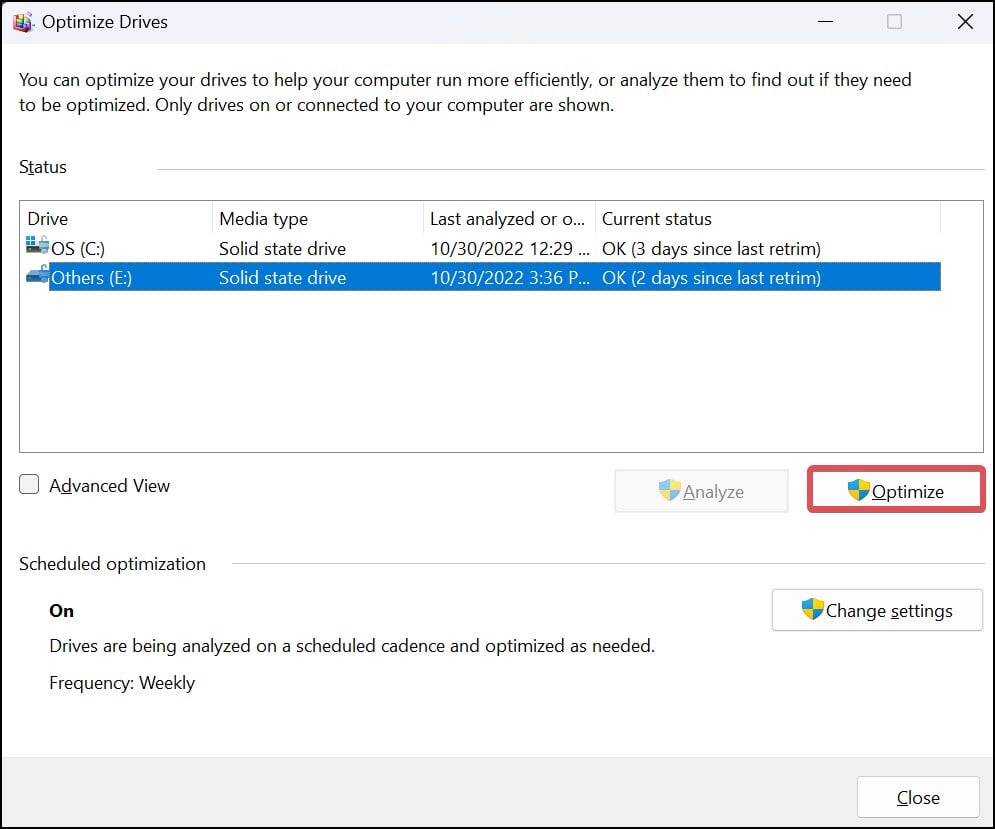
Task: Minimize the Optimize Drives window
Action: point(823,22)
